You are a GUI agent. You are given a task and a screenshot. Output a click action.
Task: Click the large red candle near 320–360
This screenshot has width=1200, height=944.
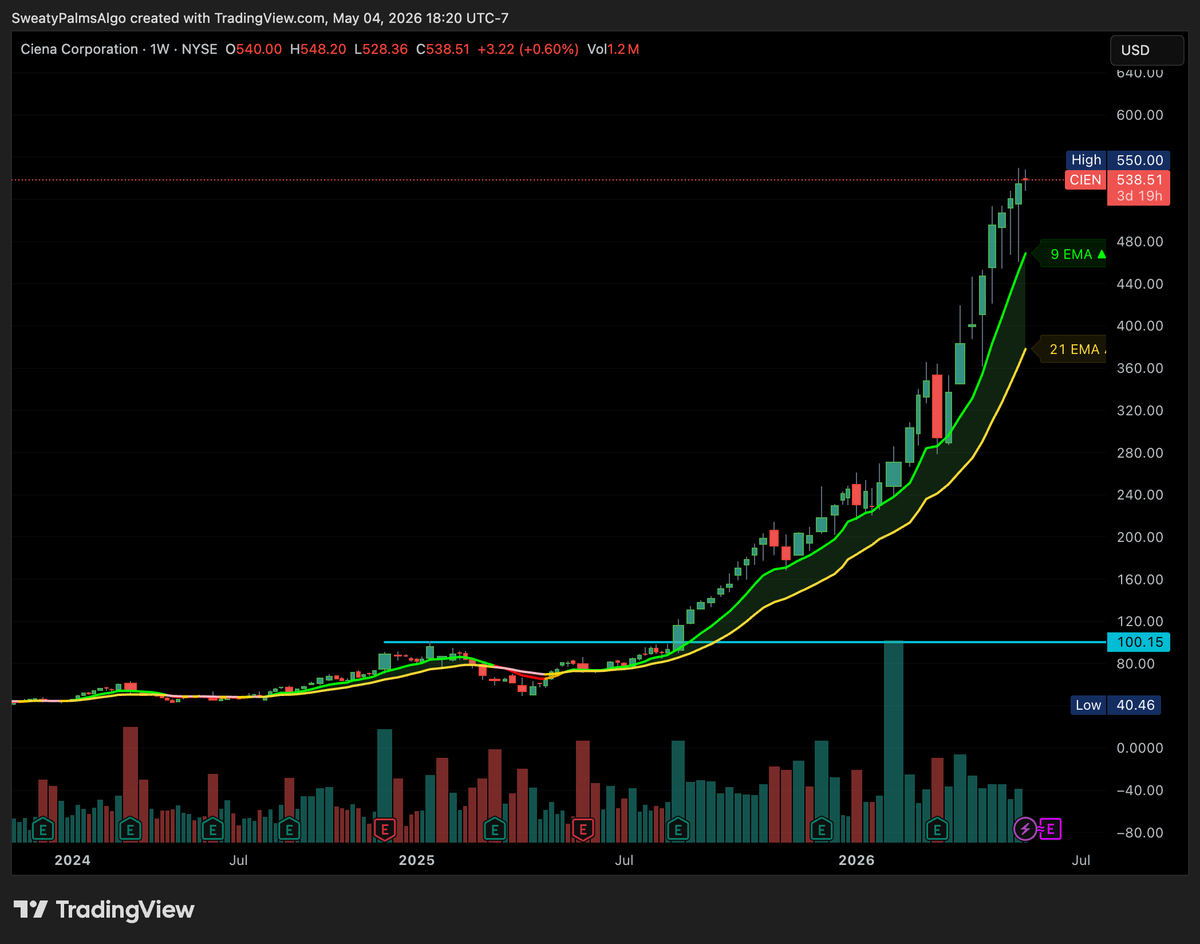[937, 406]
